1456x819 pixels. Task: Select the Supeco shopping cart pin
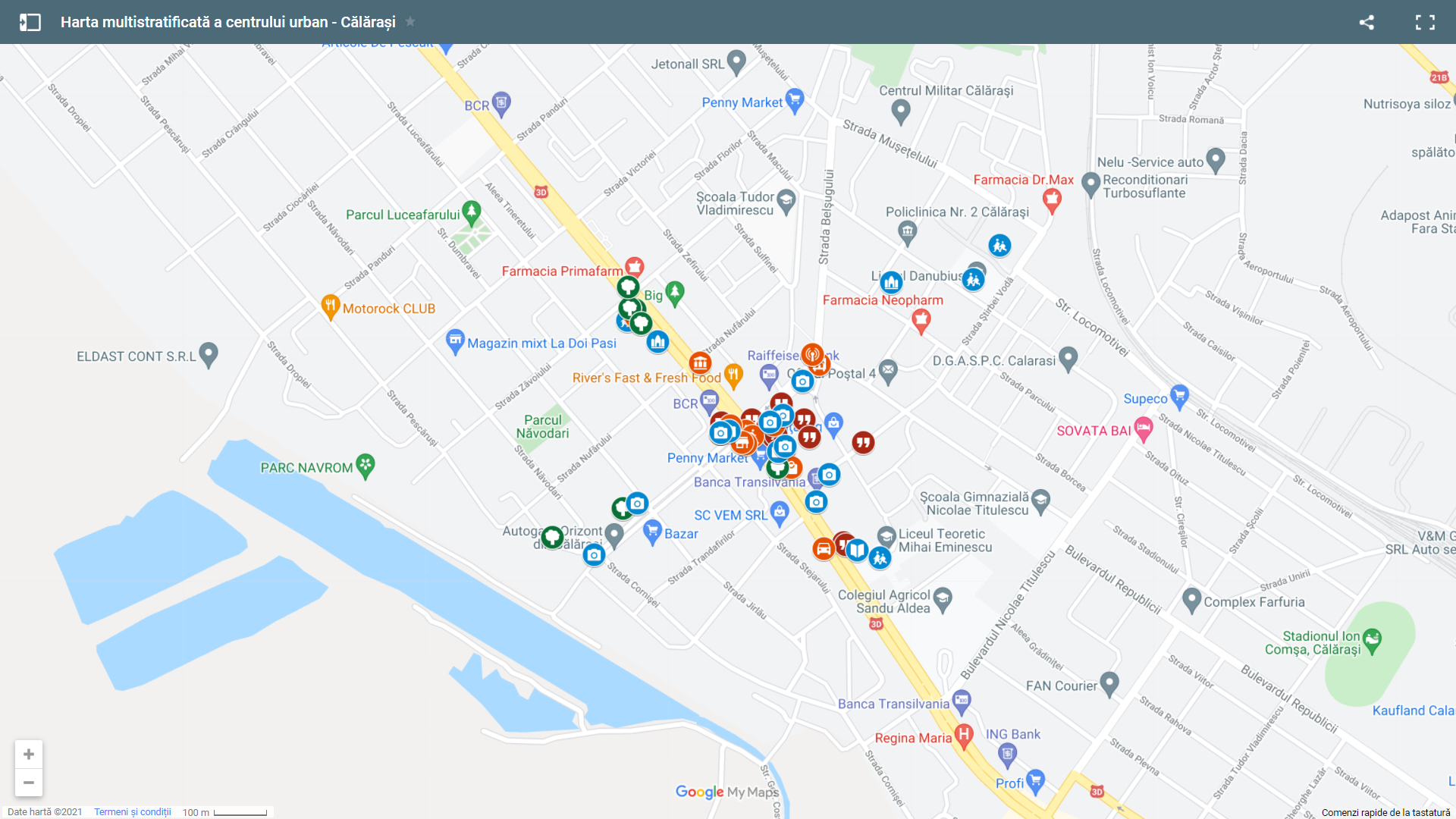pos(1179,395)
